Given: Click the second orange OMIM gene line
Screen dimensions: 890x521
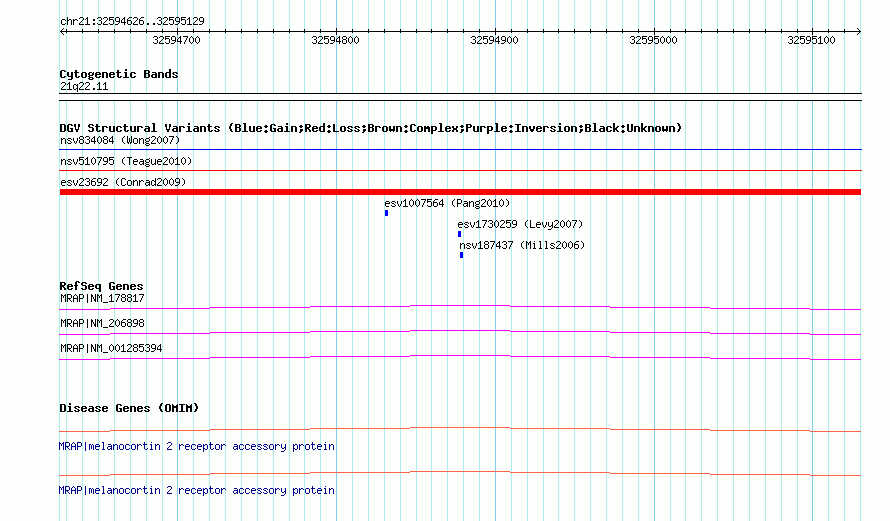Looking at the screenshot, I should 460,473.
